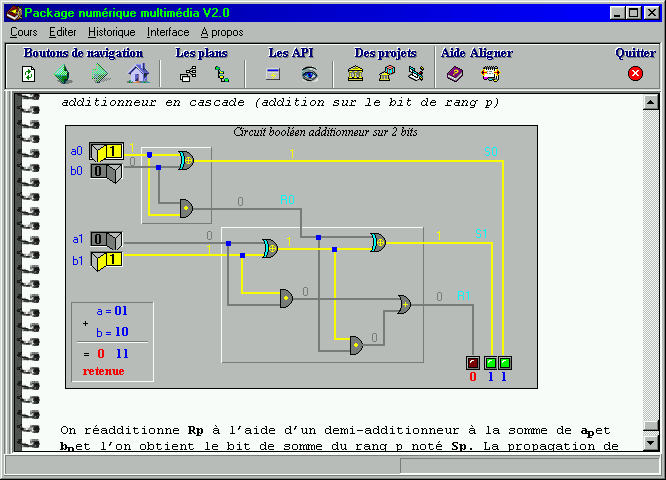Click the scrollbar down arrow
The image size is (666, 480).
651,442
